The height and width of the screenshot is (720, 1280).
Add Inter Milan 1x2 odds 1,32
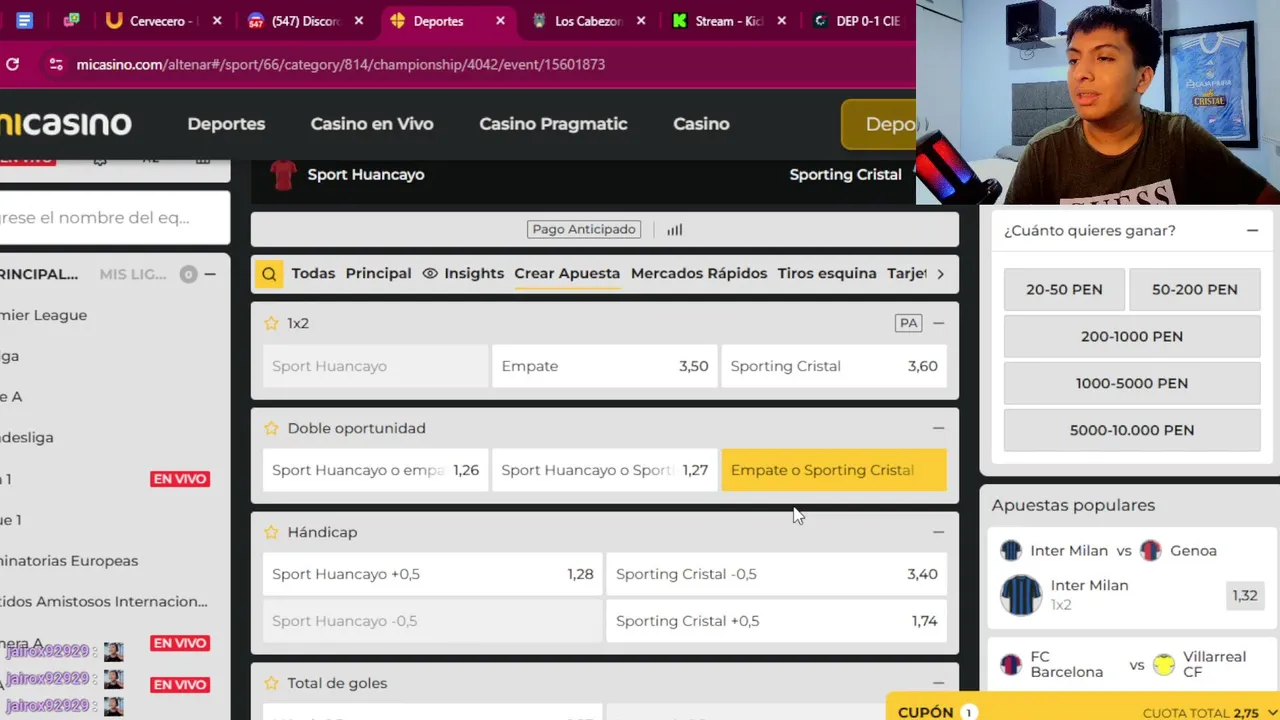point(1244,595)
